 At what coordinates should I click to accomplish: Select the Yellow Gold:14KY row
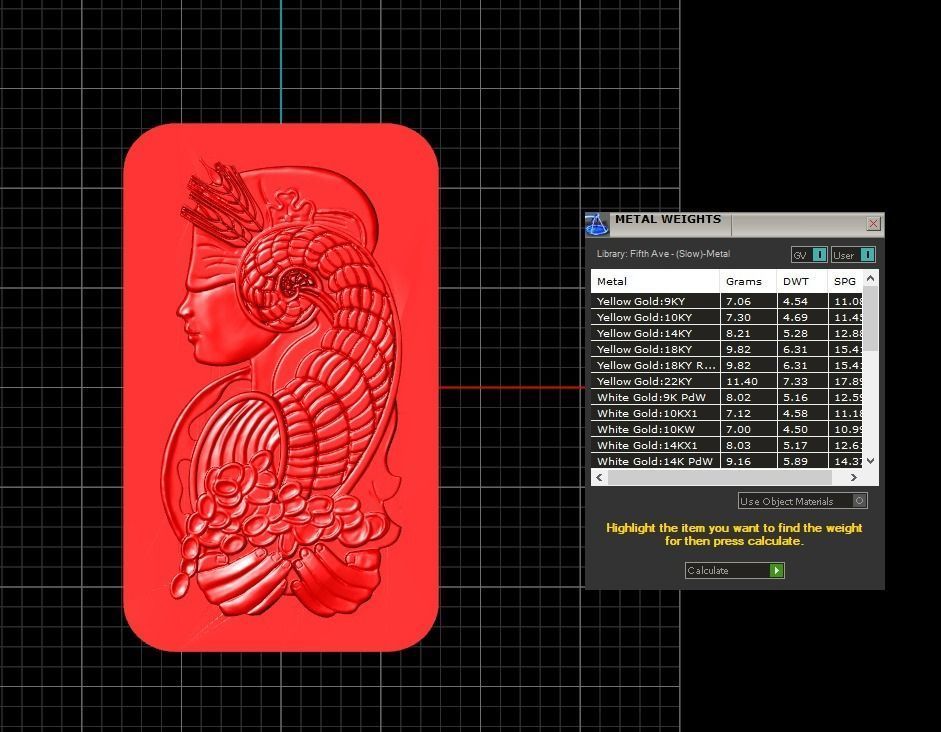click(727, 334)
